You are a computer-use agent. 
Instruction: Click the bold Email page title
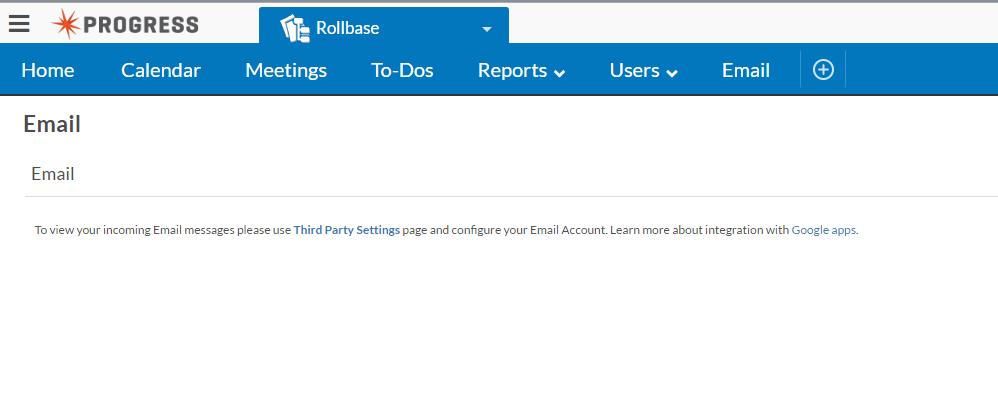click(52, 124)
